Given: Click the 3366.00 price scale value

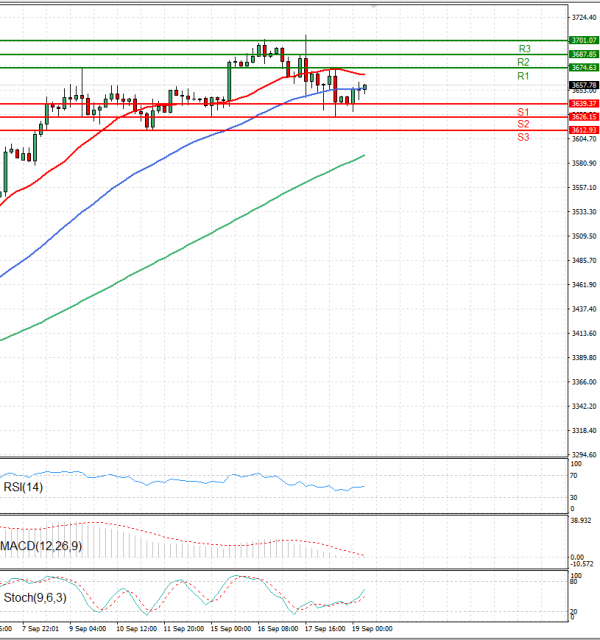Looking at the screenshot, I should click(584, 382).
